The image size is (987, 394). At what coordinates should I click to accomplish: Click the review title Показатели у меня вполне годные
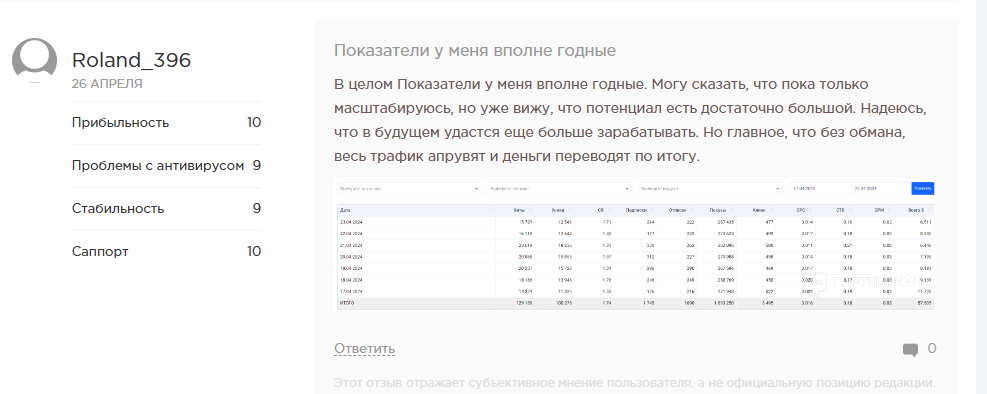[x=475, y=50]
